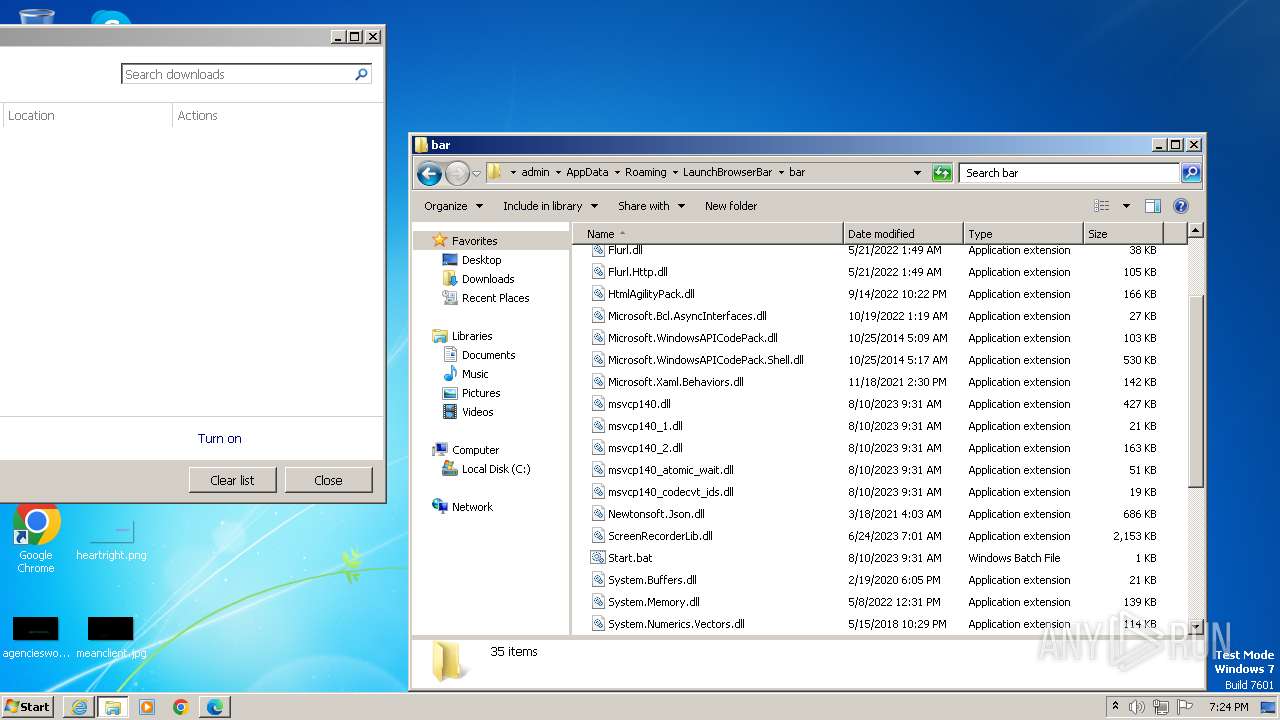
Task: Sort by the Size column header
Action: tap(1124, 234)
